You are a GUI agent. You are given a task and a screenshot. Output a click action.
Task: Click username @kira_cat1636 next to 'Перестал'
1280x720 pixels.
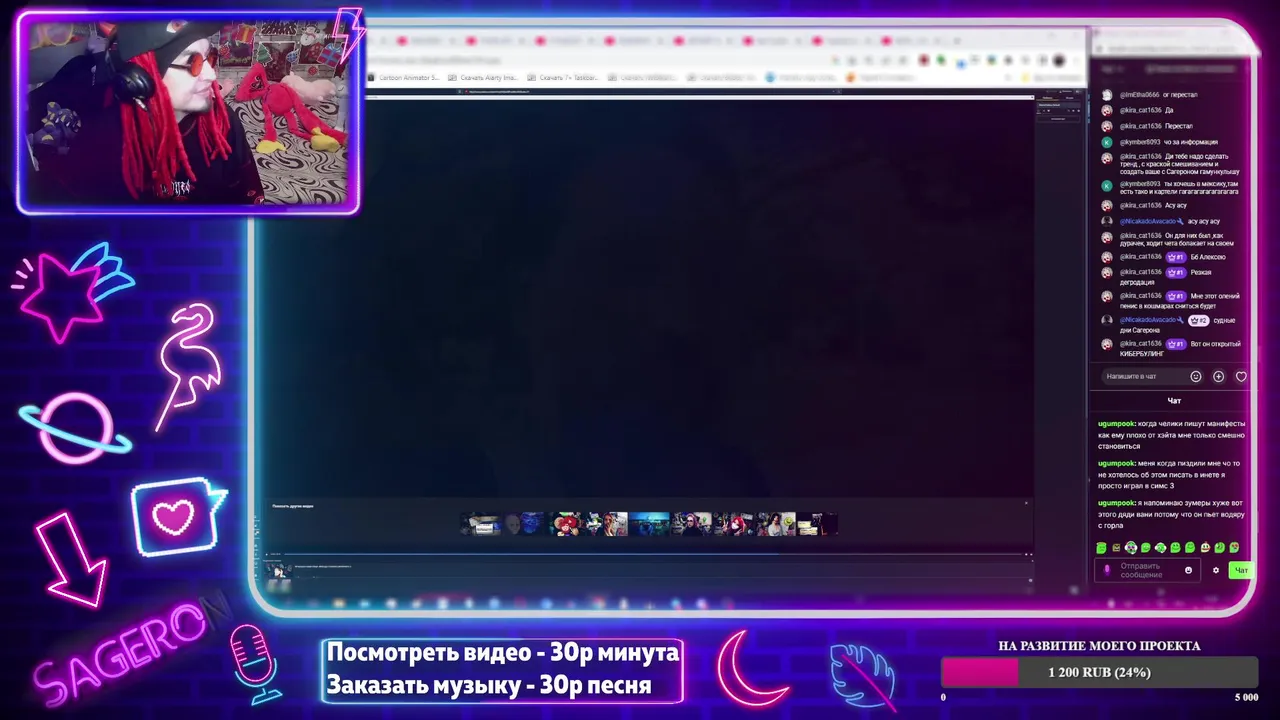(x=1140, y=126)
